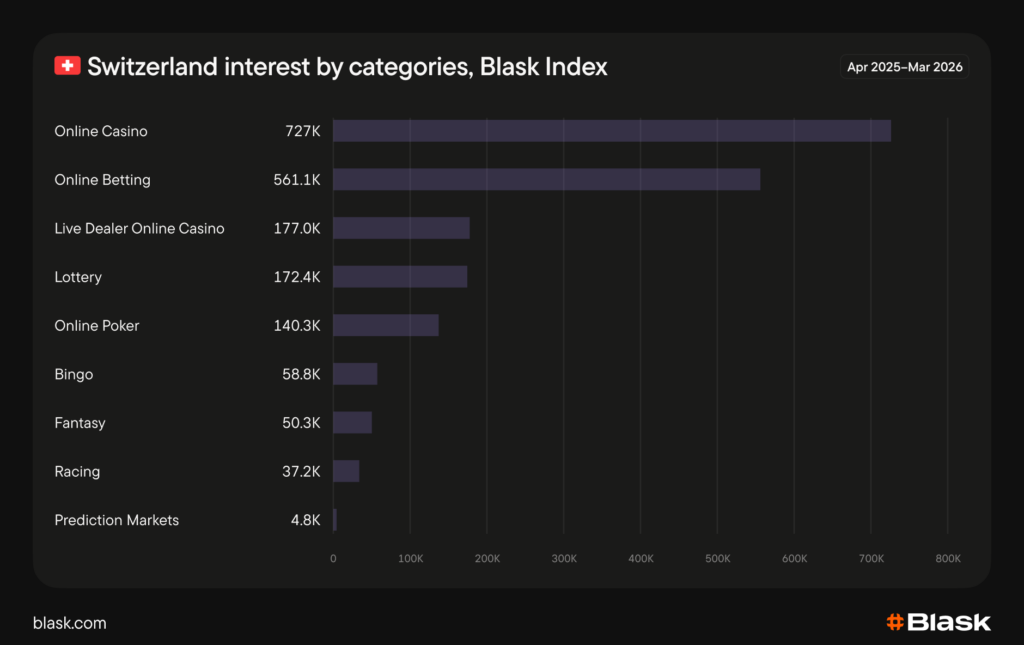The width and height of the screenshot is (1024, 645).
Task: Click the 561.1K value label
Action: pyautogui.click(x=297, y=180)
